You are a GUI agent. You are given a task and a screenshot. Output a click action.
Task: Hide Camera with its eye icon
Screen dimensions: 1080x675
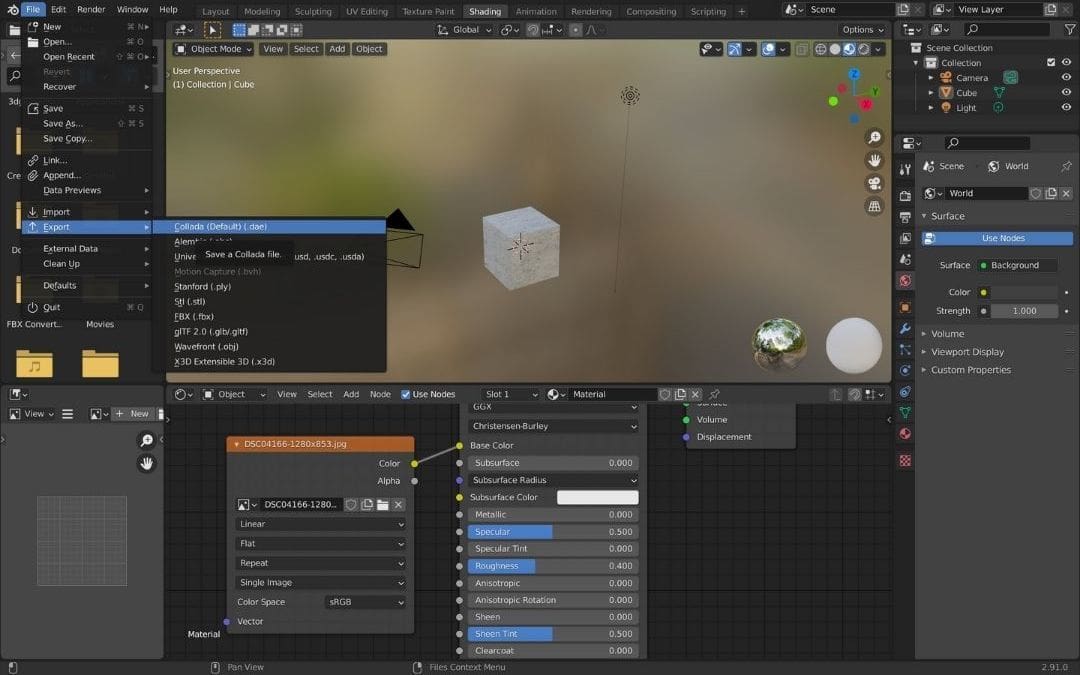click(x=1066, y=77)
